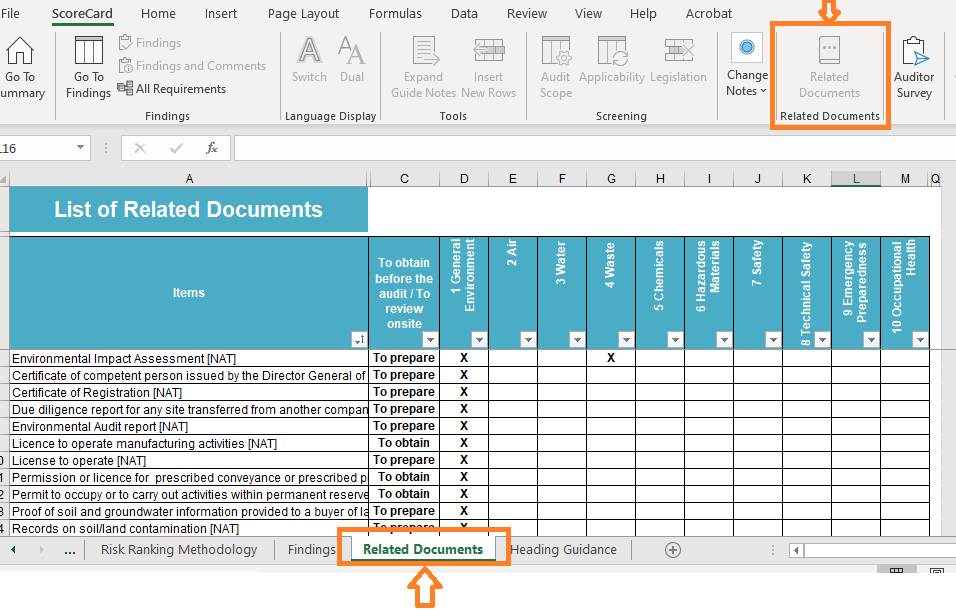Select column L header

(856, 179)
